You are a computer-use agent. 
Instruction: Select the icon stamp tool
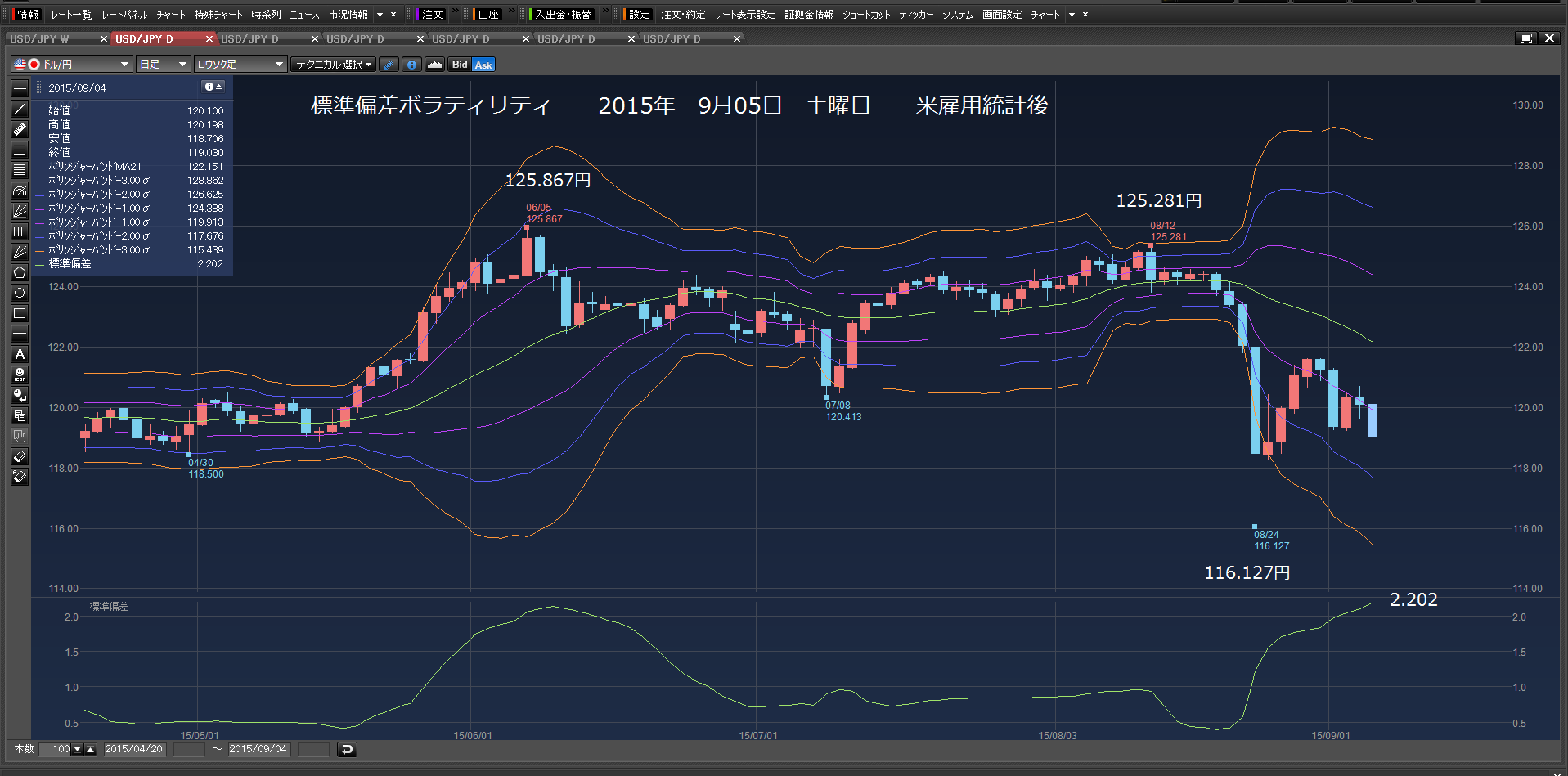coord(20,375)
